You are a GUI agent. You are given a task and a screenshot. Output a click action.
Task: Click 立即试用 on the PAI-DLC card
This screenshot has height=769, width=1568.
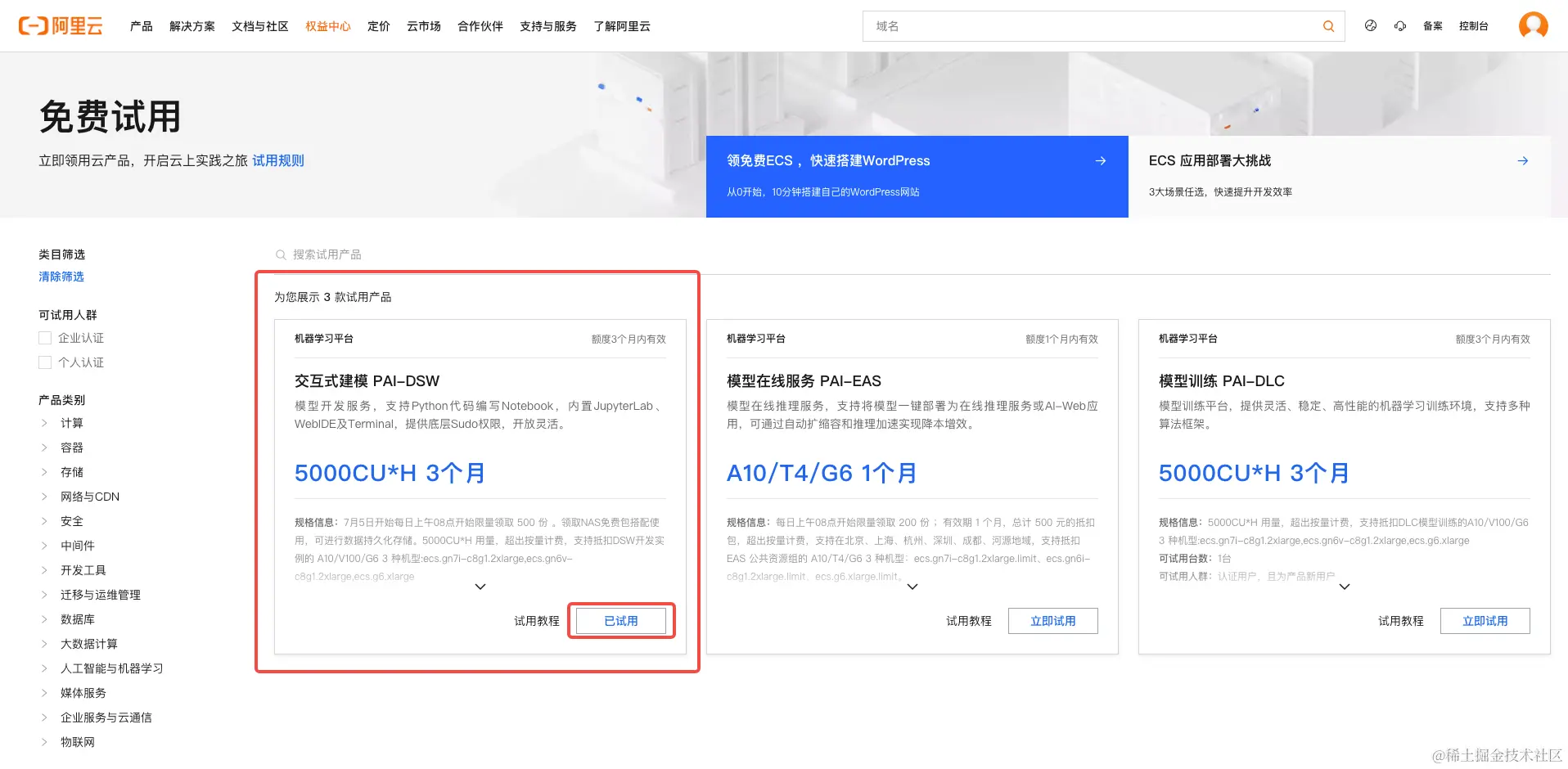1485,621
